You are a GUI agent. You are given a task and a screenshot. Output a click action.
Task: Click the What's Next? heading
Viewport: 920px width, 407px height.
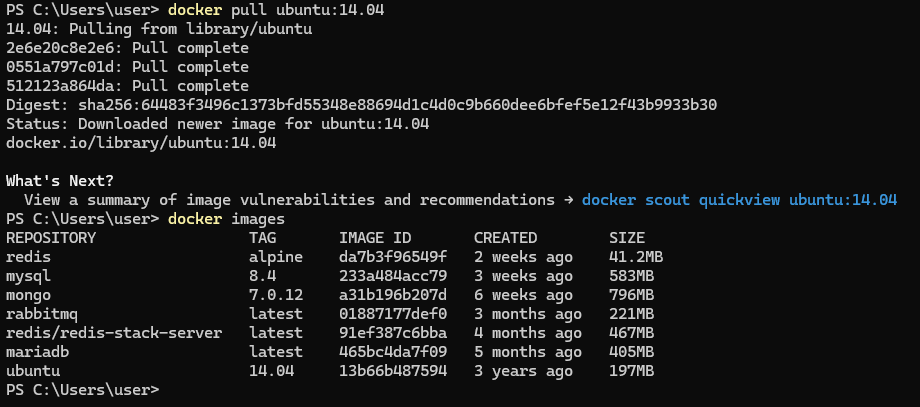point(60,181)
